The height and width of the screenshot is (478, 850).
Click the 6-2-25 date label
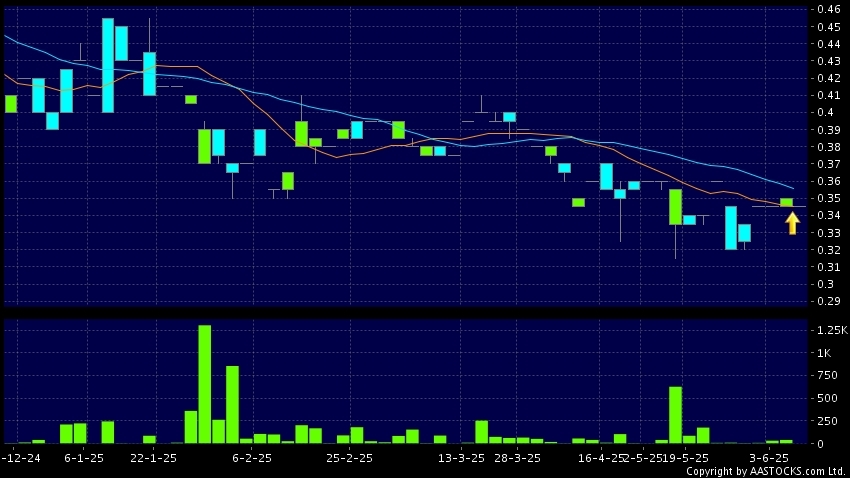click(252, 458)
